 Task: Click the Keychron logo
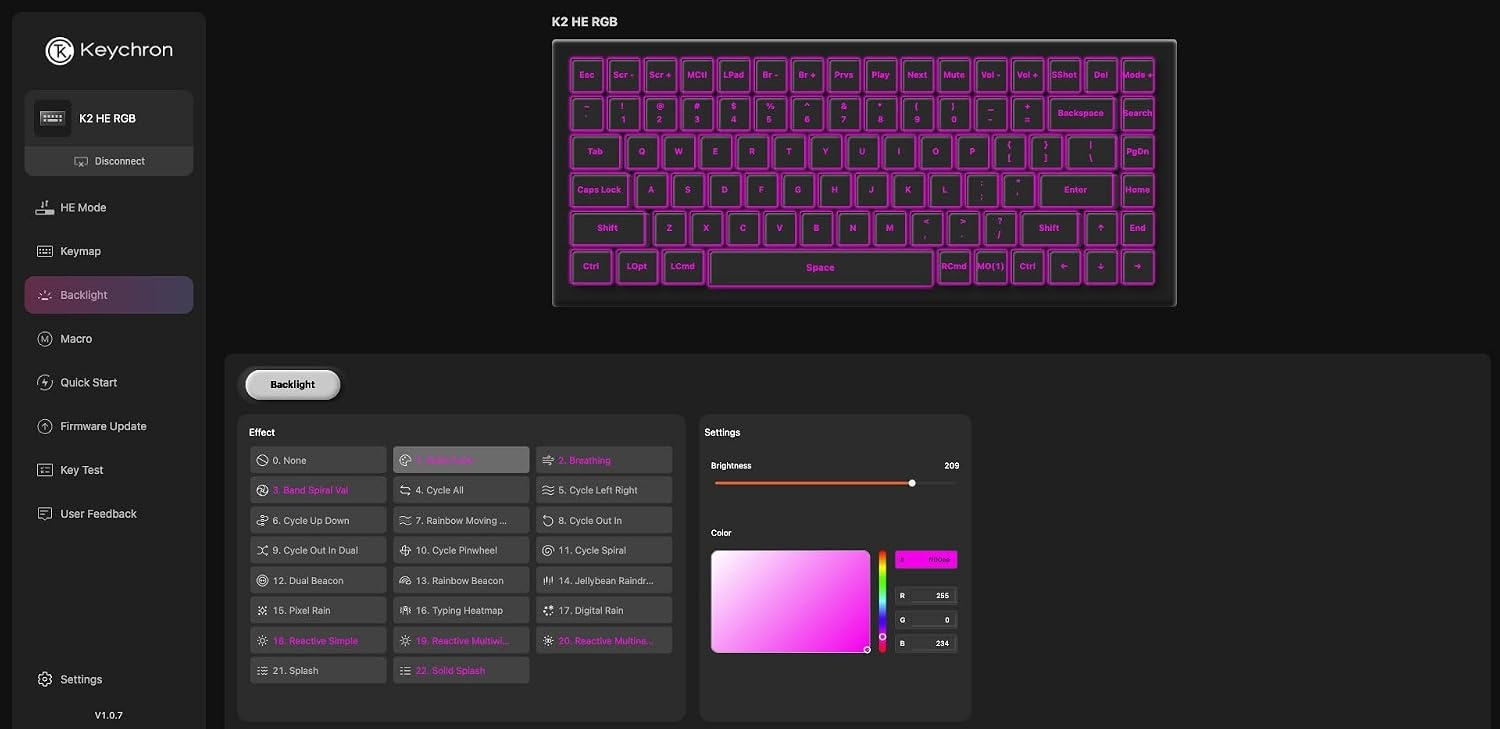(109, 51)
